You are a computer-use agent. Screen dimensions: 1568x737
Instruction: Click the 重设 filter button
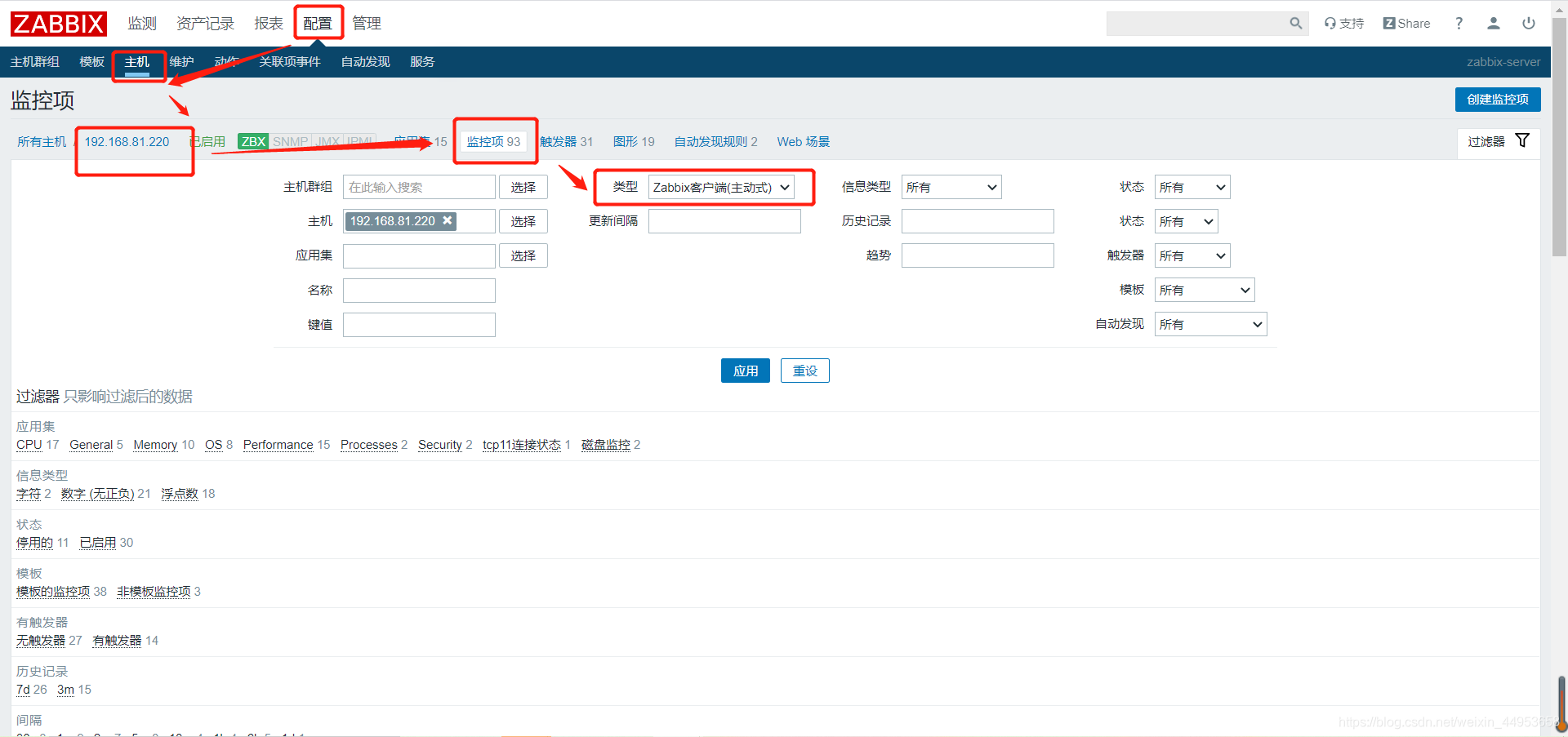pos(805,371)
